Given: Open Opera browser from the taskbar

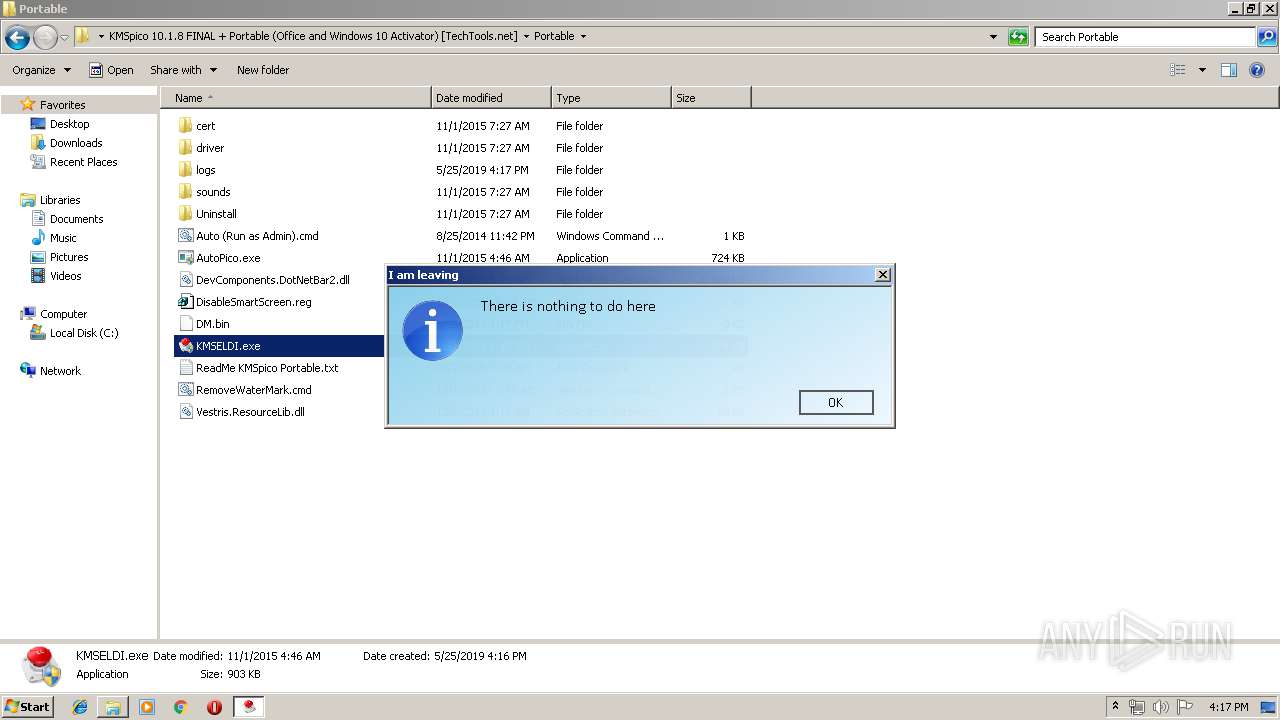Looking at the screenshot, I should pyautogui.click(x=214, y=707).
